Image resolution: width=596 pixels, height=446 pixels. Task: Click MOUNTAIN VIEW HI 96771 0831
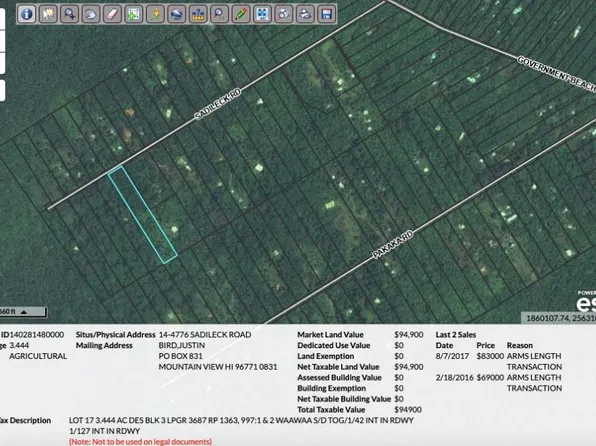pyautogui.click(x=218, y=367)
